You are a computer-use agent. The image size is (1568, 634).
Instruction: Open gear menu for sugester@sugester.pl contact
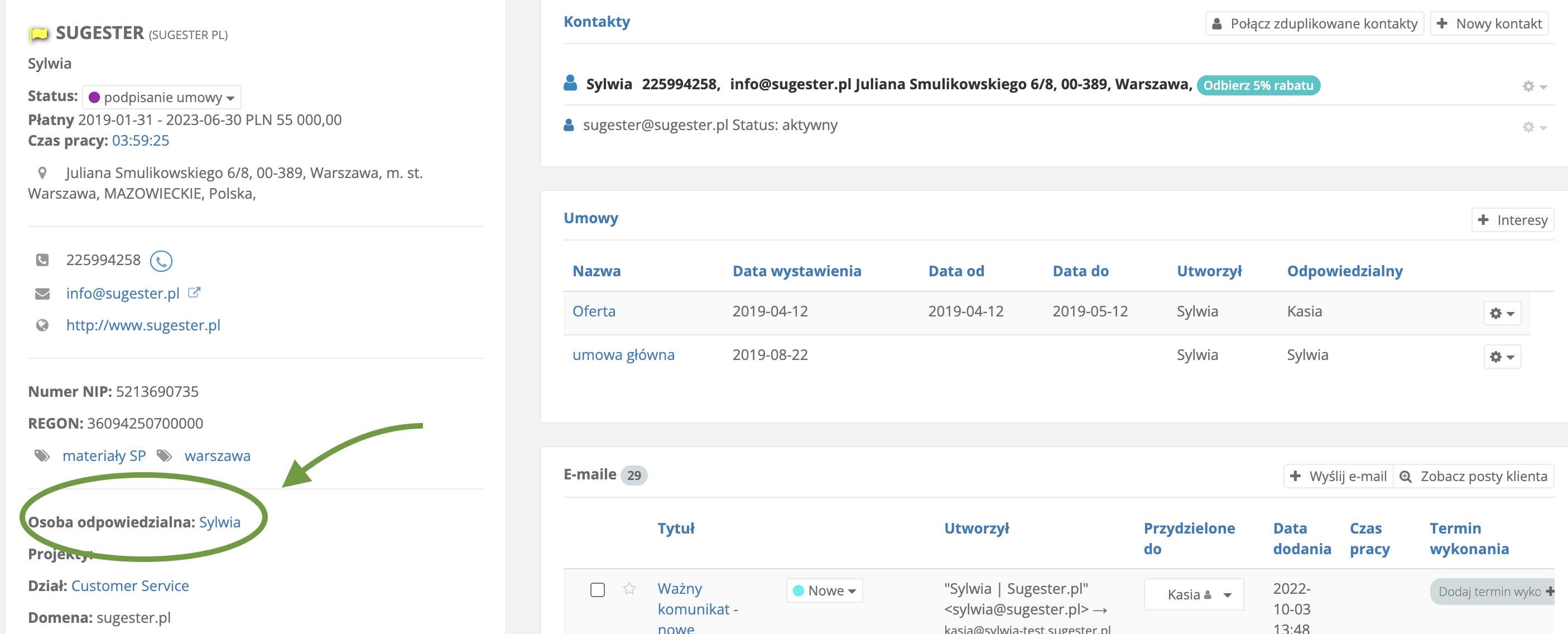point(1534,127)
